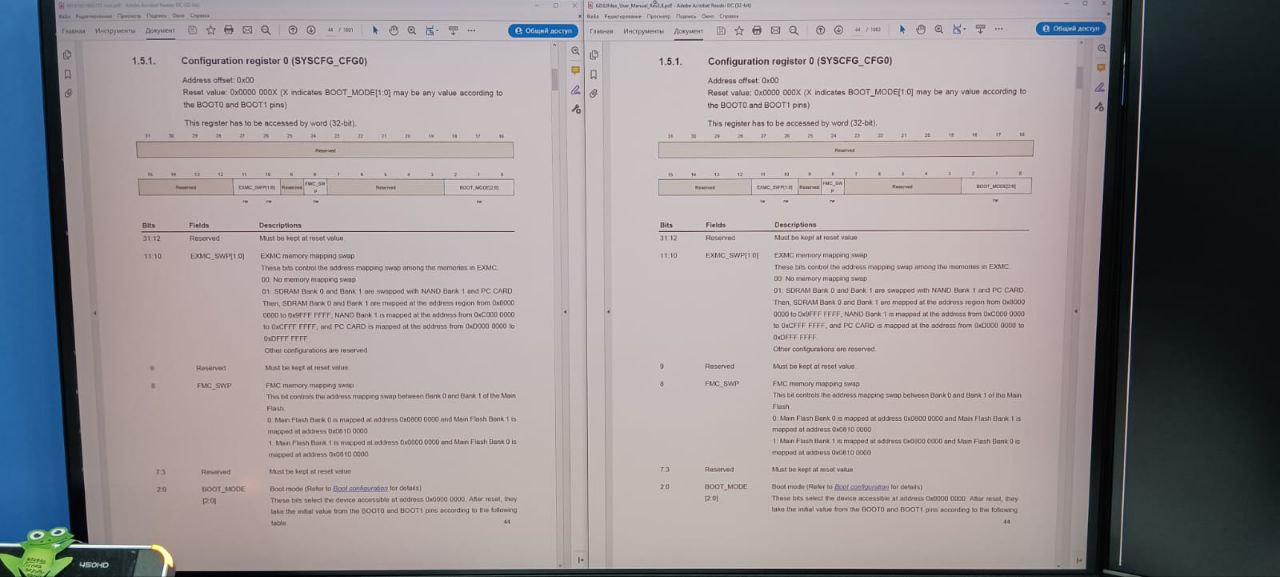The image size is (1280, 577).
Task: Switch to Инструменты tab in left window
Action: (x=115, y=31)
